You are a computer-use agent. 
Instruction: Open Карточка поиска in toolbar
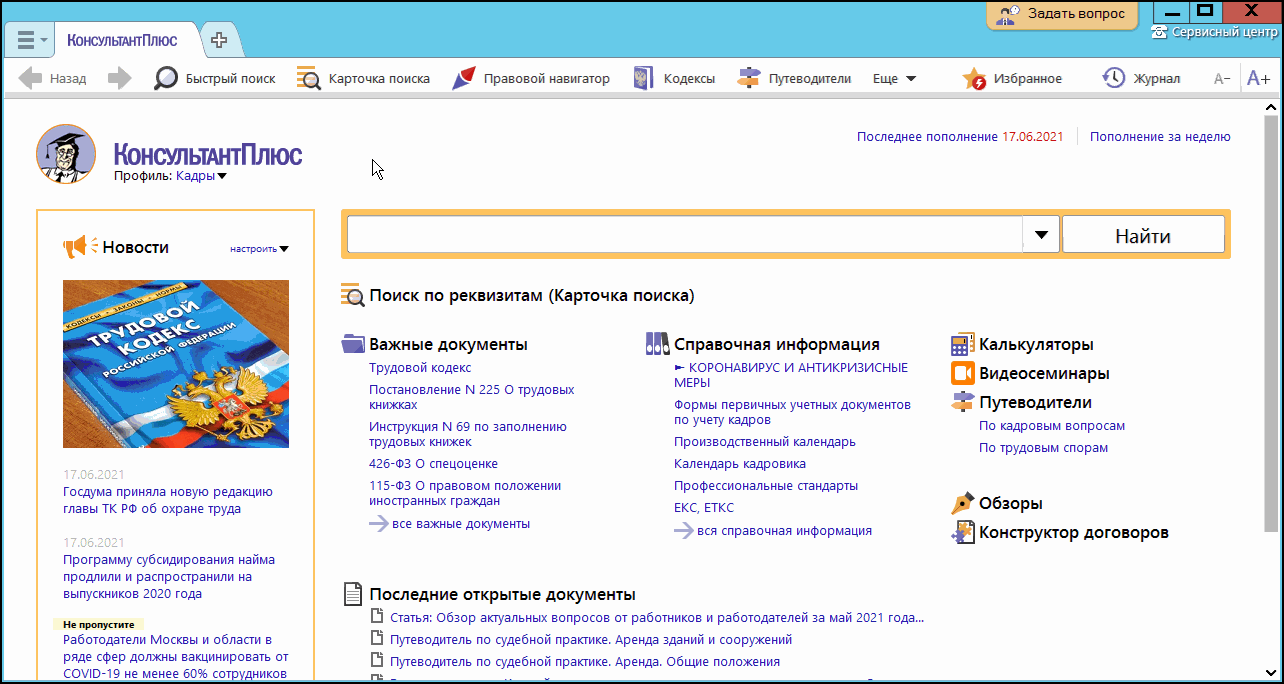(x=363, y=78)
